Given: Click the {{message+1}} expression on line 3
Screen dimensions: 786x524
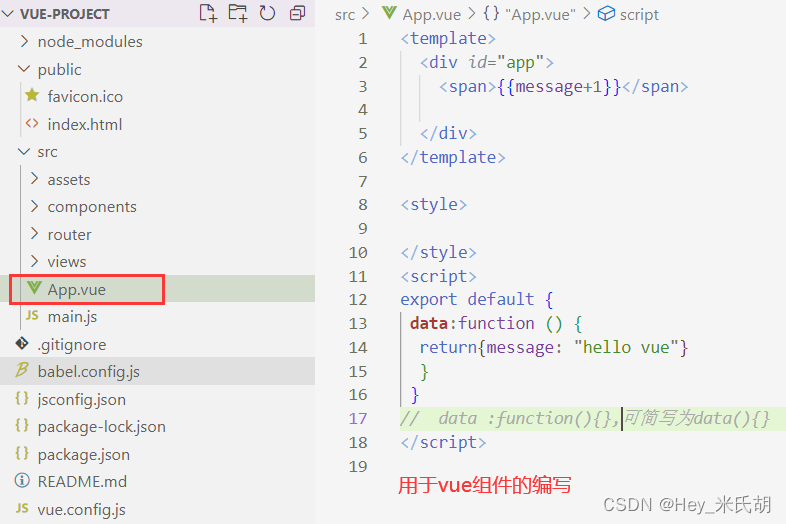Looking at the screenshot, I should [559, 87].
